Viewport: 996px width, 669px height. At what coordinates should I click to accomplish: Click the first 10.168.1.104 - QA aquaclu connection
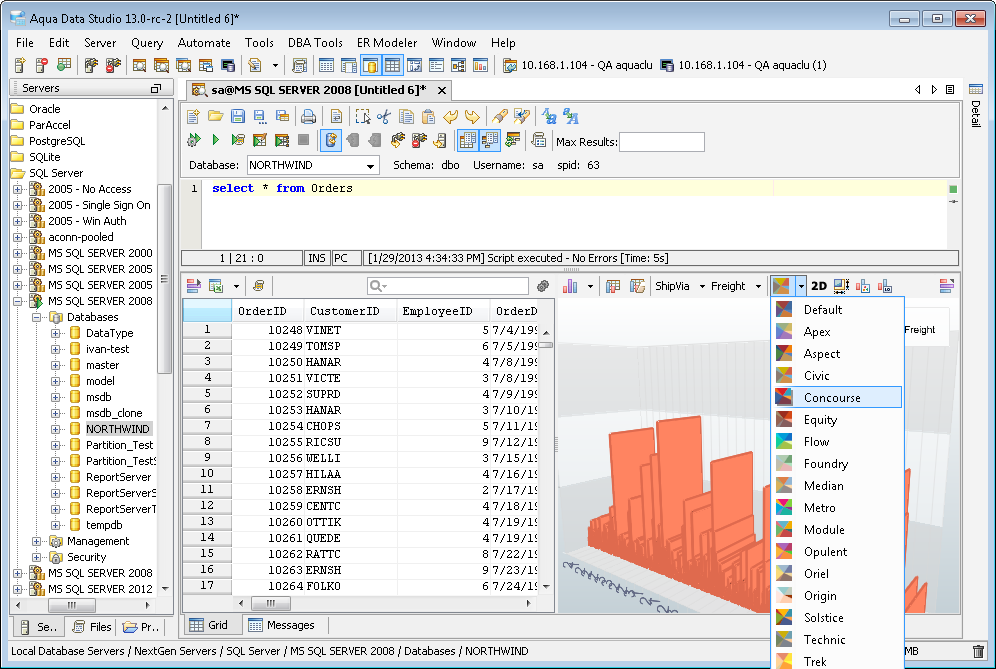pos(577,65)
